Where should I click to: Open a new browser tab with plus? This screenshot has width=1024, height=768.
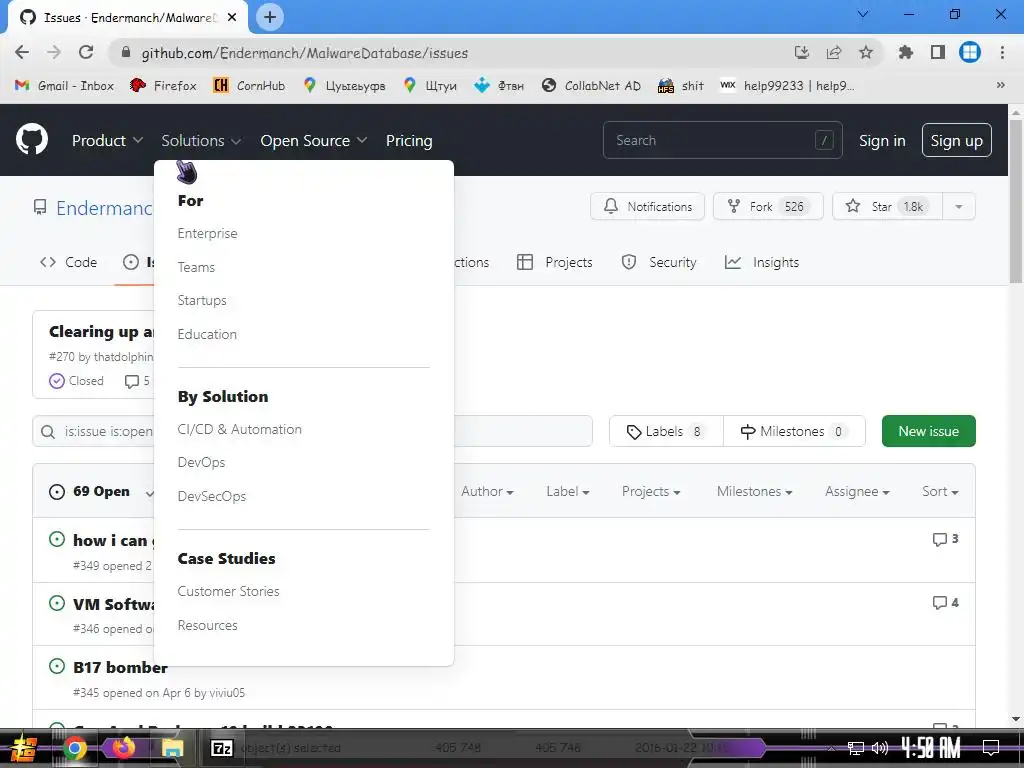click(x=270, y=17)
